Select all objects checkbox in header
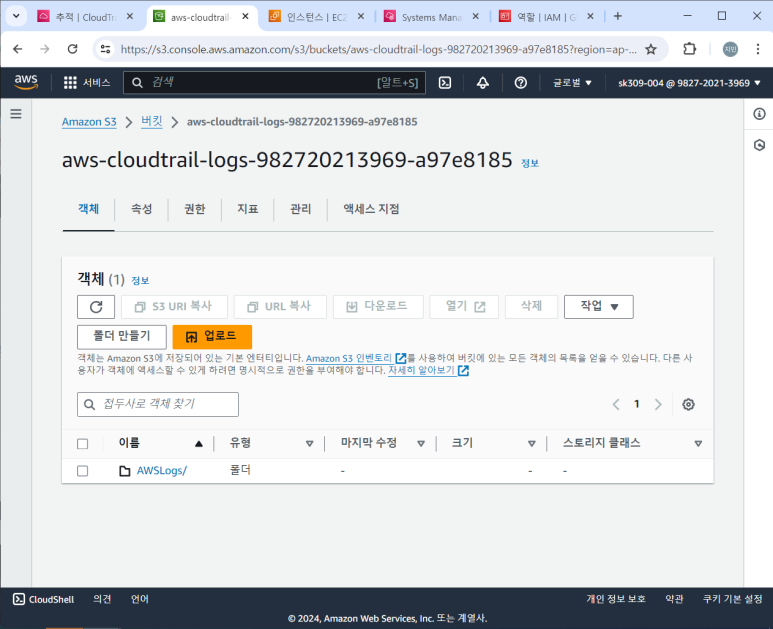The height and width of the screenshot is (629, 773). 82,444
